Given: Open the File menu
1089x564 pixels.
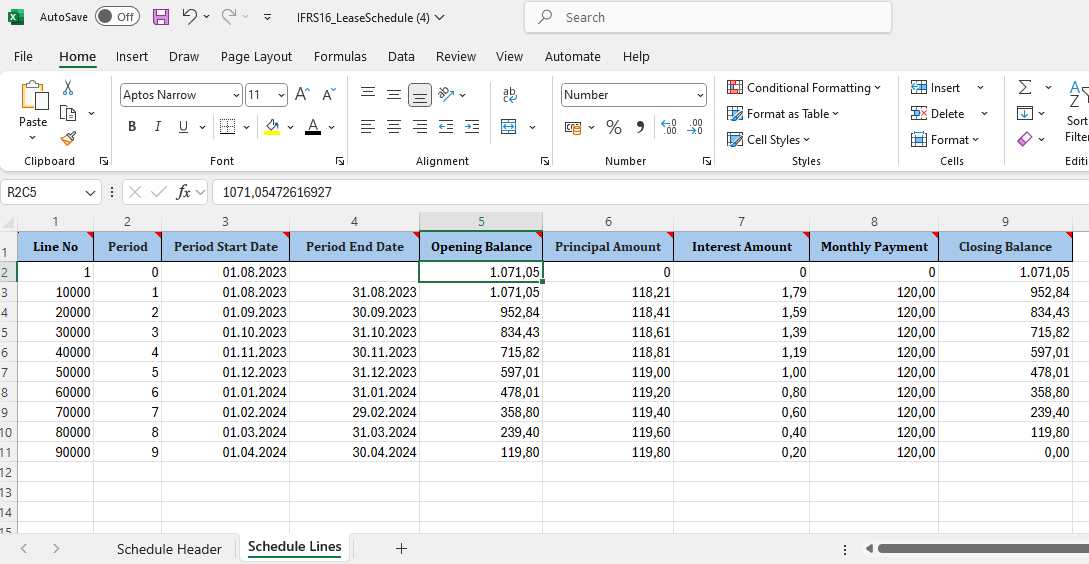Looking at the screenshot, I should 23,56.
